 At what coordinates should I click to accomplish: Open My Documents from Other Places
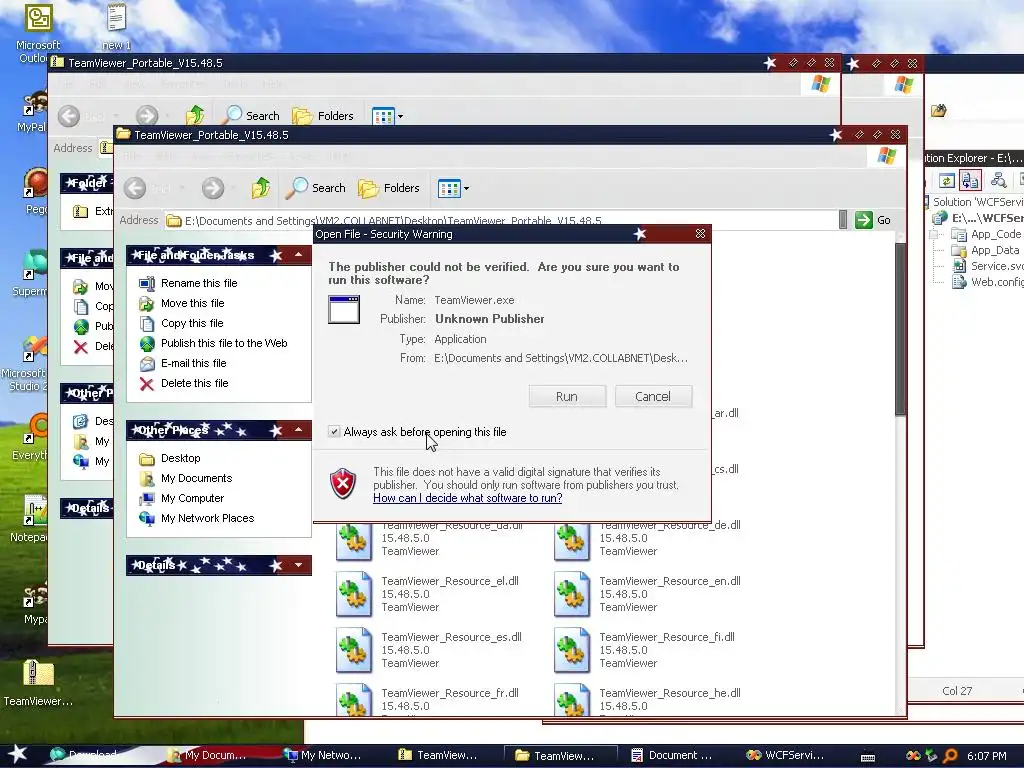[196, 478]
